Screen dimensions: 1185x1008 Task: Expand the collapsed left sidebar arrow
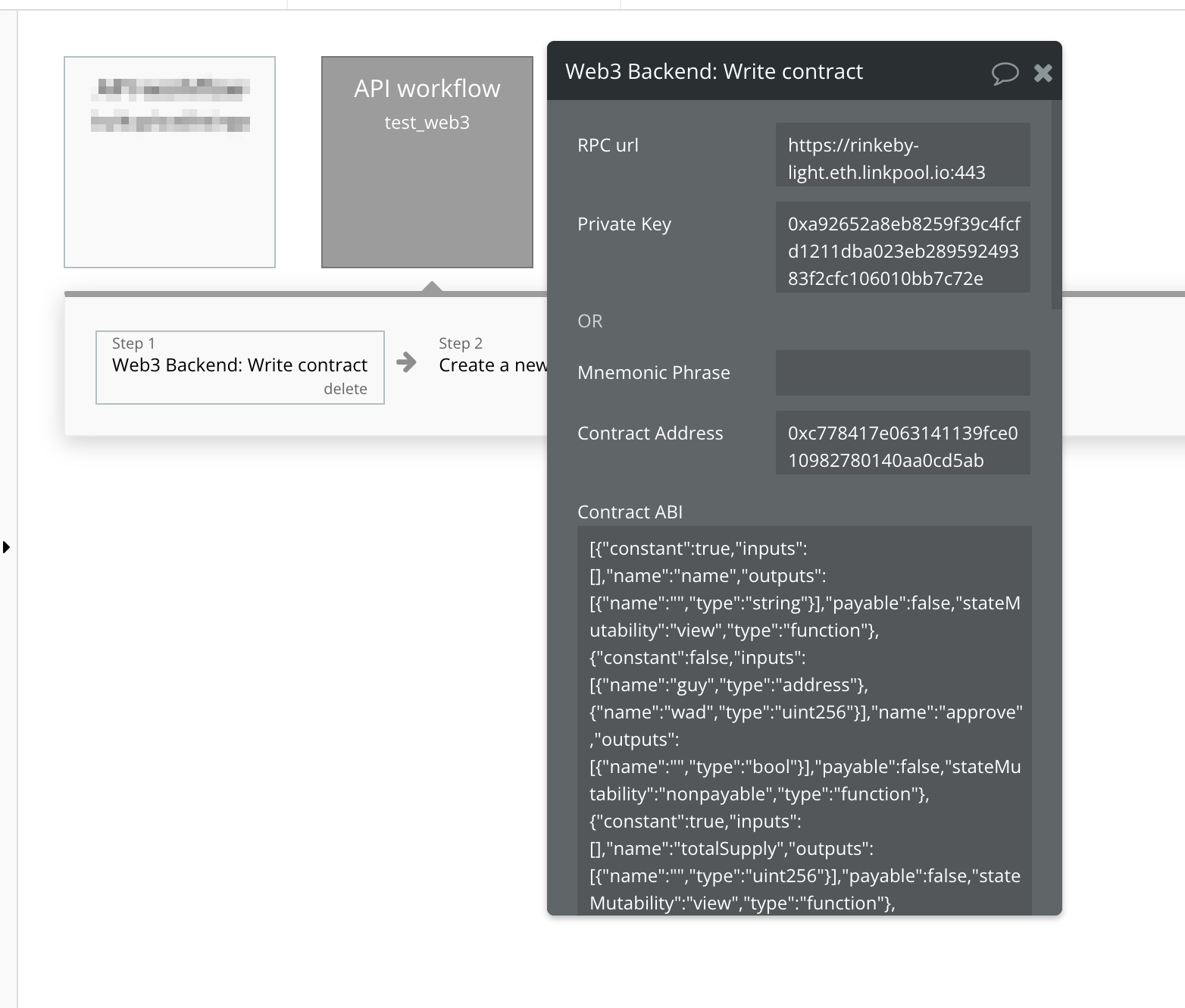[6, 547]
